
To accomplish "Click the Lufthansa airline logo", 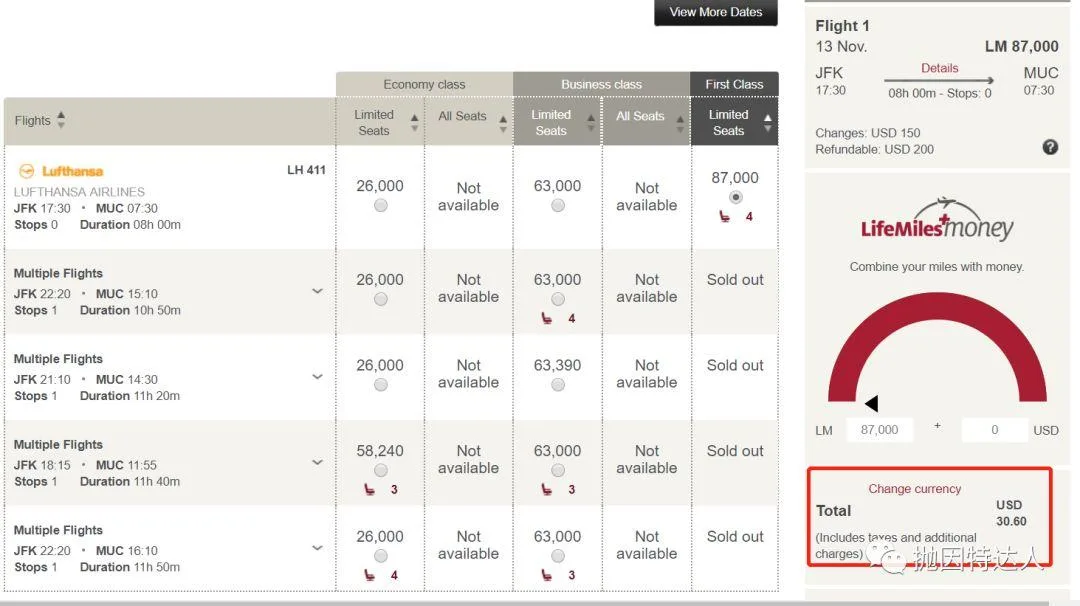I will [61, 171].
